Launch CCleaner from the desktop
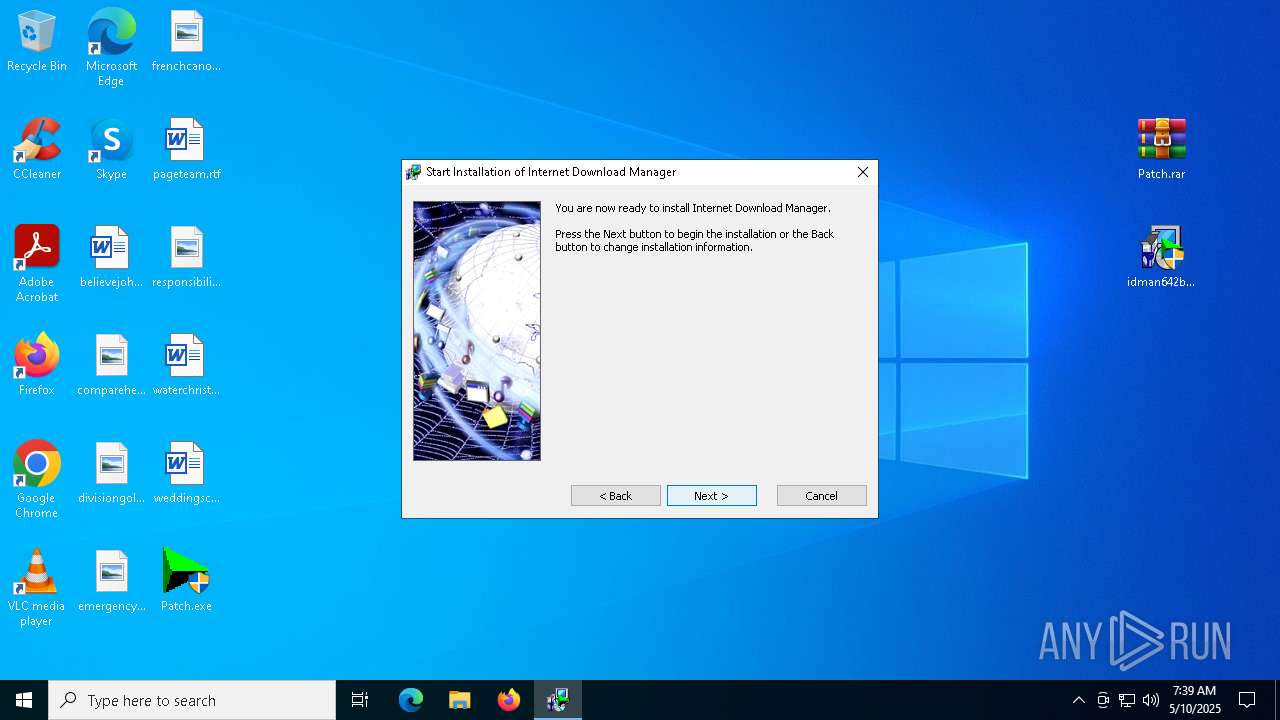The height and width of the screenshot is (720, 1280). pos(37,149)
